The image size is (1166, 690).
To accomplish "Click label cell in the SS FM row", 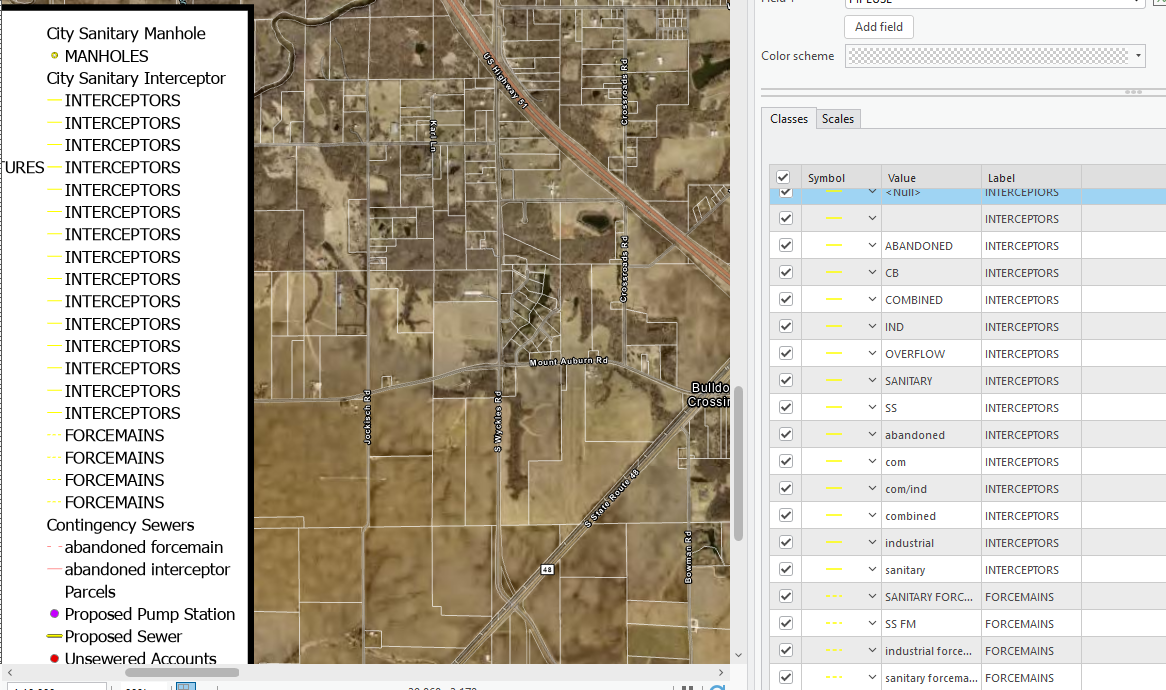I will click(1031, 624).
